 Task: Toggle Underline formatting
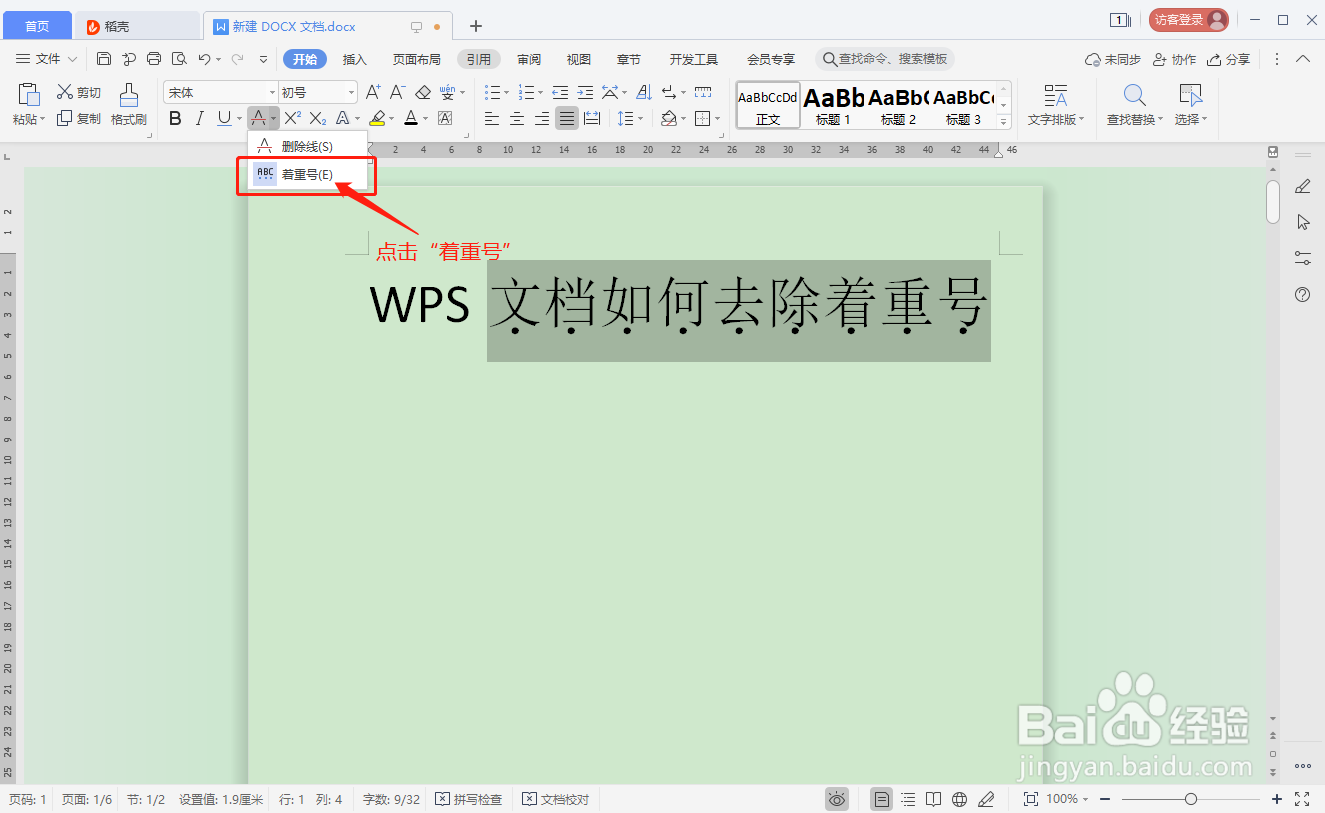[224, 119]
